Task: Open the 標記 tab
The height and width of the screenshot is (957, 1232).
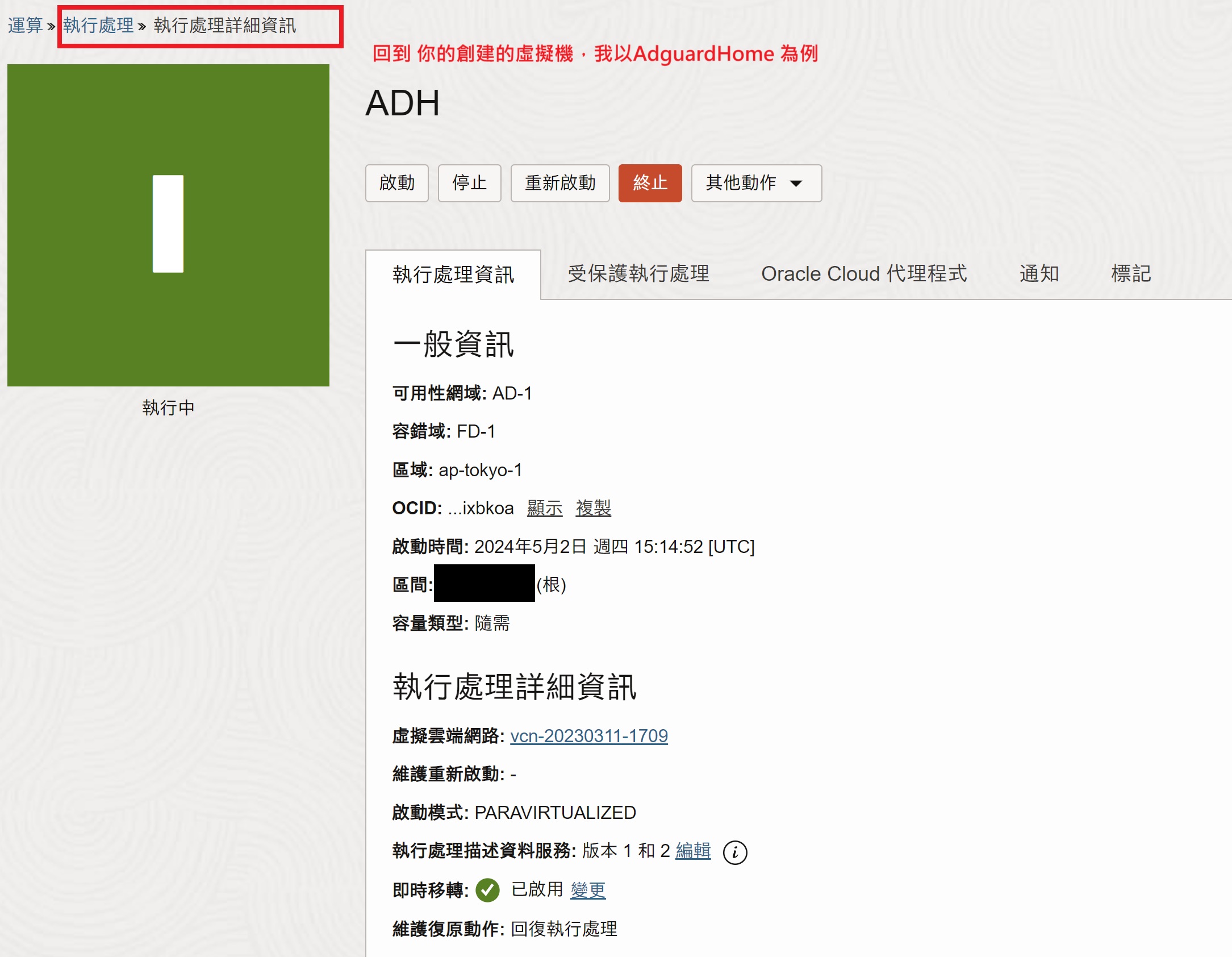Action: (x=1130, y=274)
